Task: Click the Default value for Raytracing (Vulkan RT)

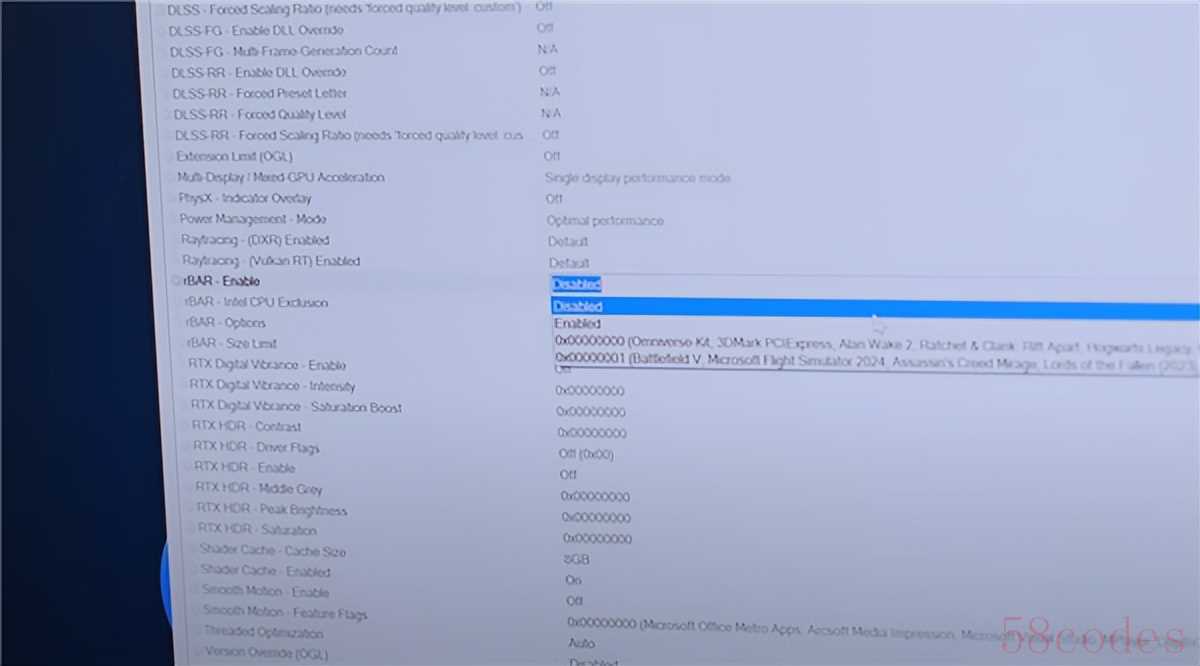Action: [x=569, y=263]
